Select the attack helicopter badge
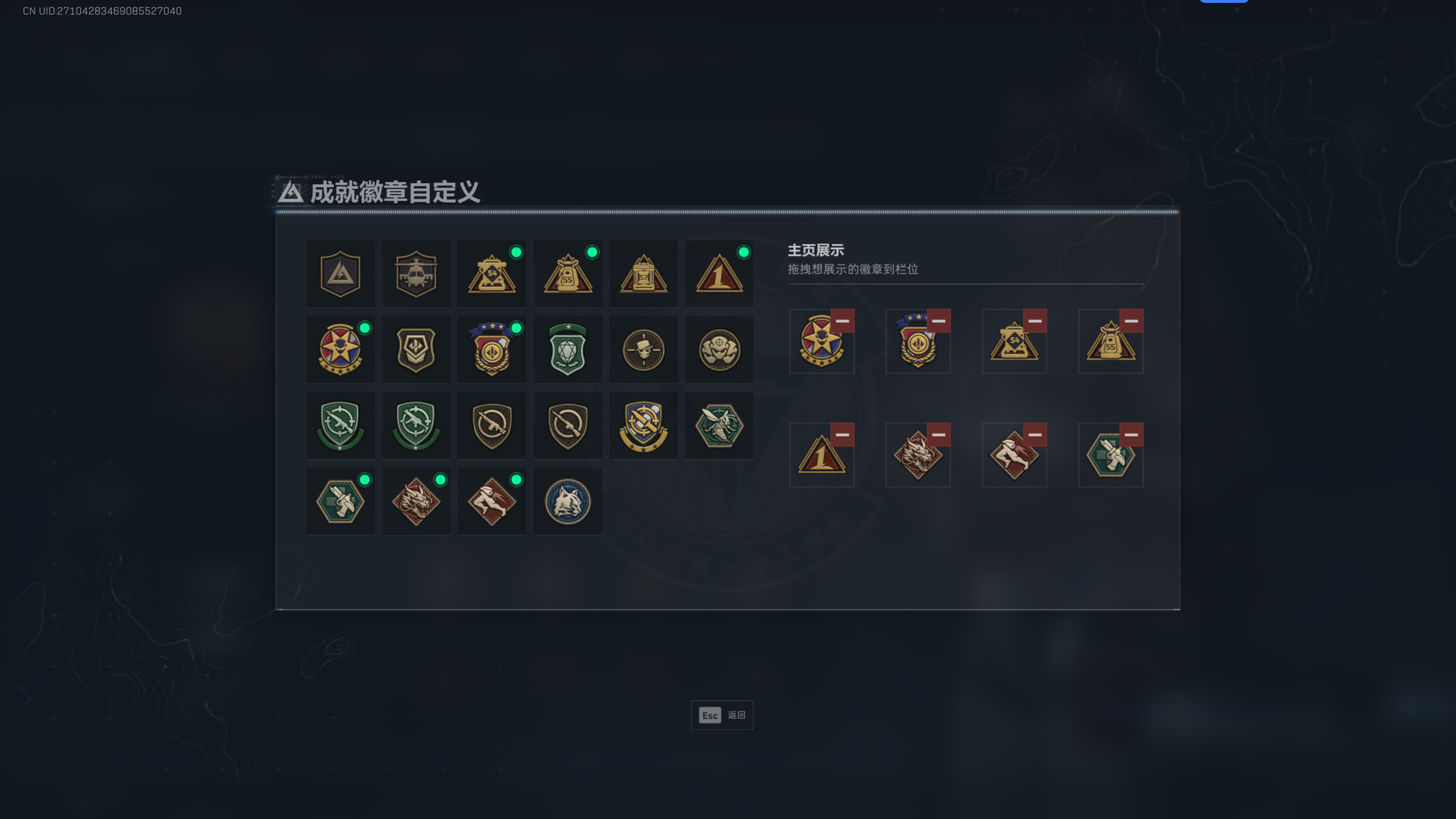1456x819 pixels. [416, 274]
